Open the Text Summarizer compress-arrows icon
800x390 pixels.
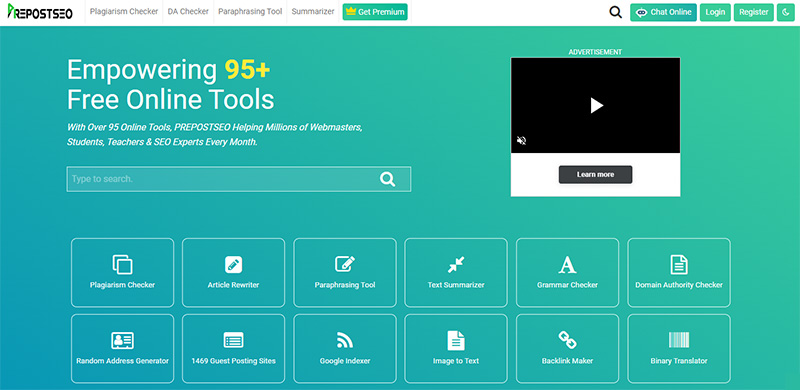point(456,264)
